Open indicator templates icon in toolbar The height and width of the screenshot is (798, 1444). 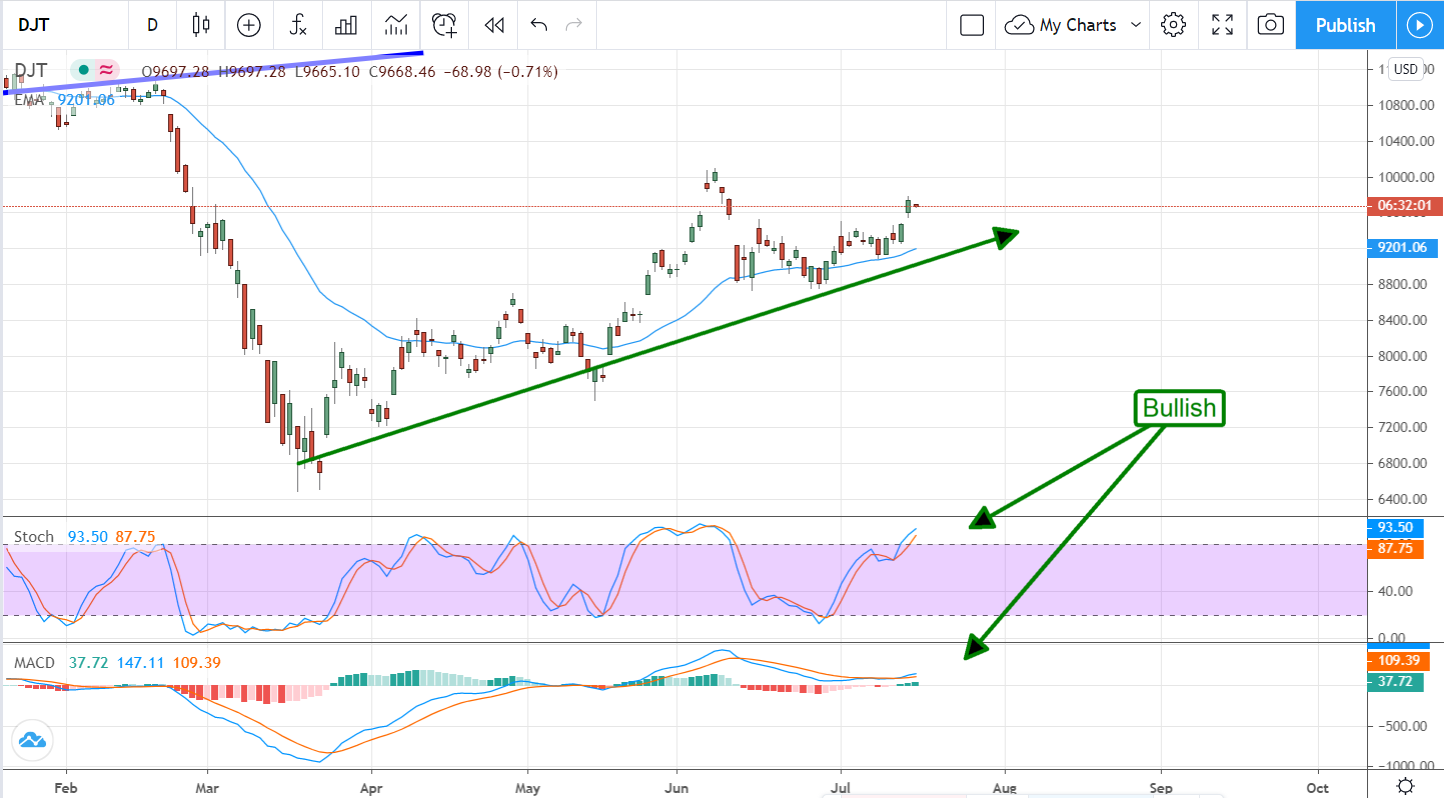tap(396, 25)
